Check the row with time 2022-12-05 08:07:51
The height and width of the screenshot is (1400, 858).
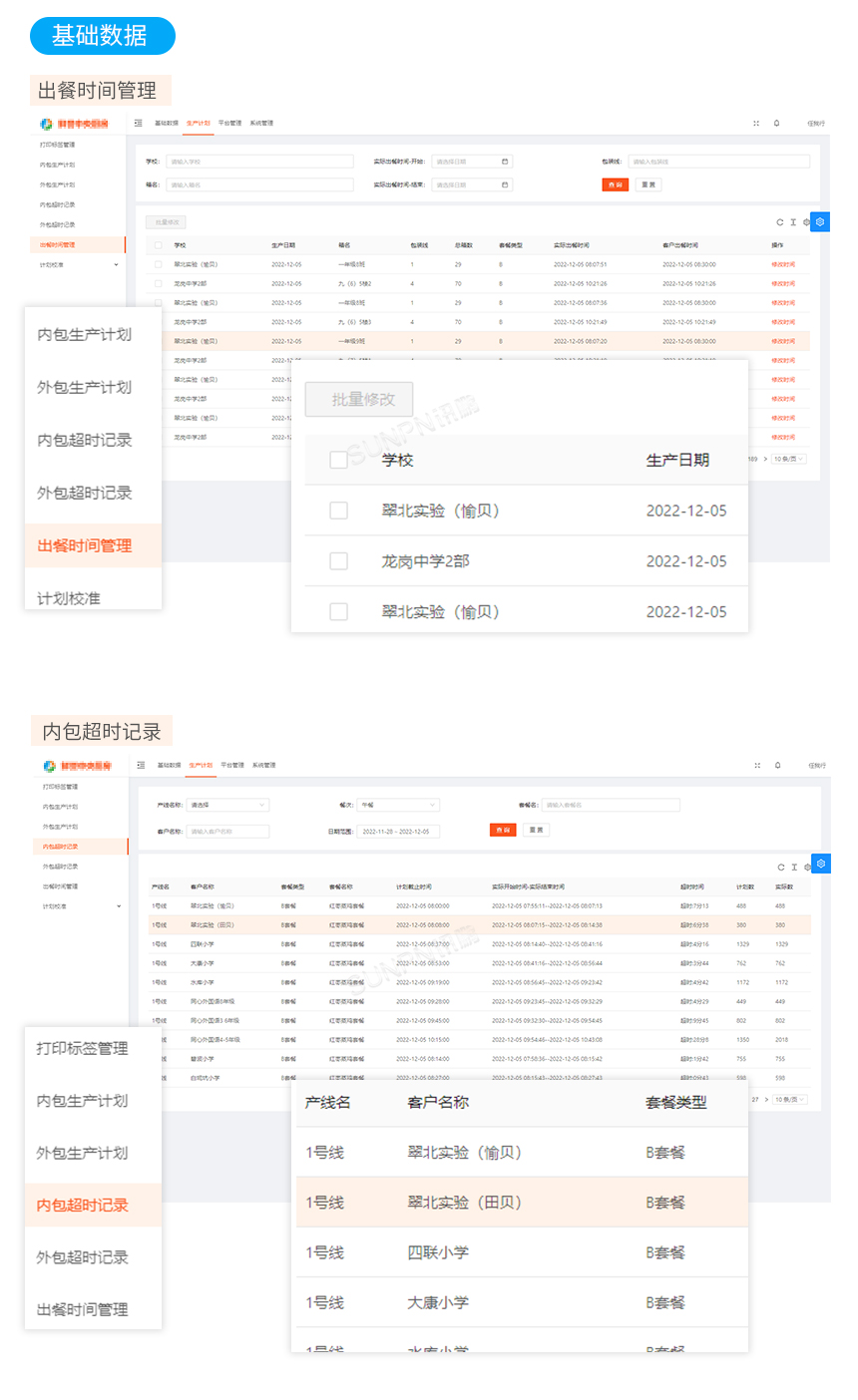158,264
